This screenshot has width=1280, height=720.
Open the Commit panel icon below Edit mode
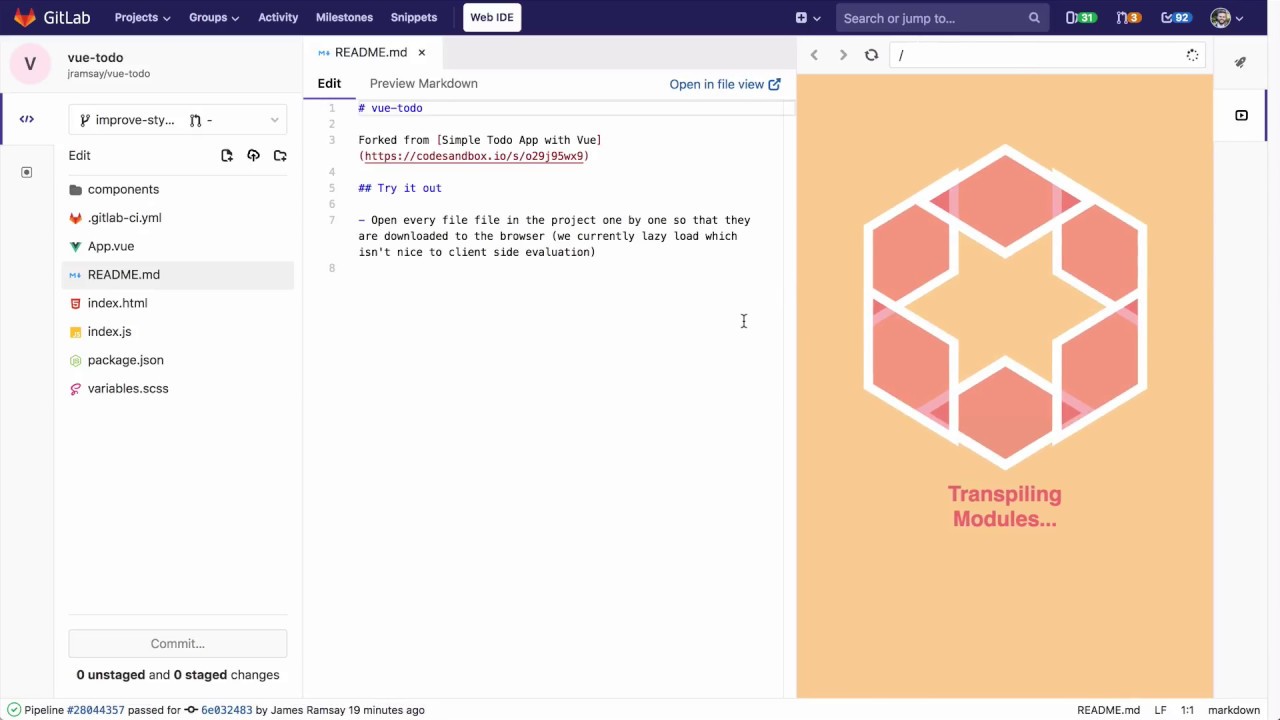point(26,172)
